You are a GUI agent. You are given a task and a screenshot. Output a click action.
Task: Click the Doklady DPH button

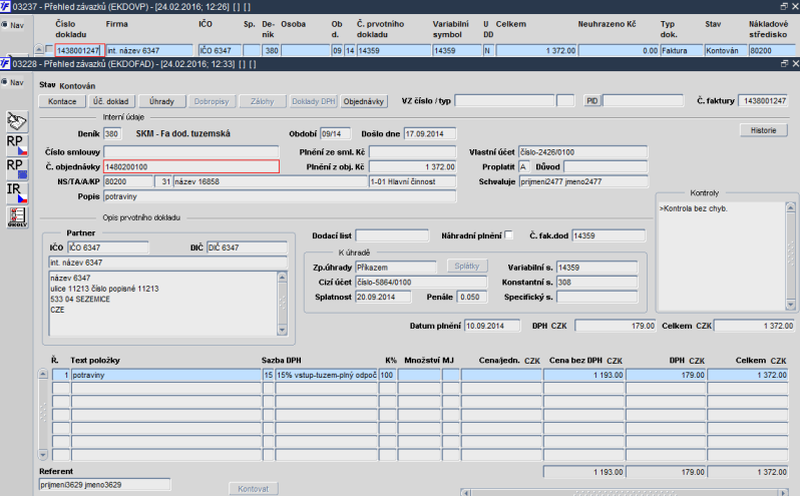pyautogui.click(x=313, y=101)
